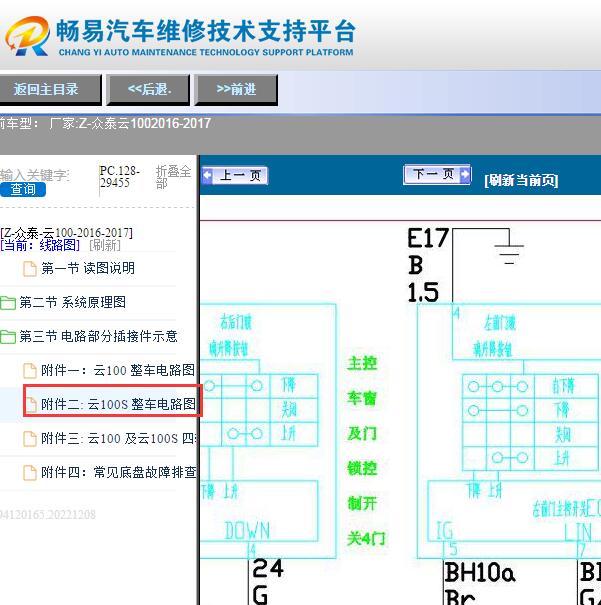Open 第一节 读图说明 document
Image resolution: width=601 pixels, height=605 pixels.
click(x=88, y=268)
